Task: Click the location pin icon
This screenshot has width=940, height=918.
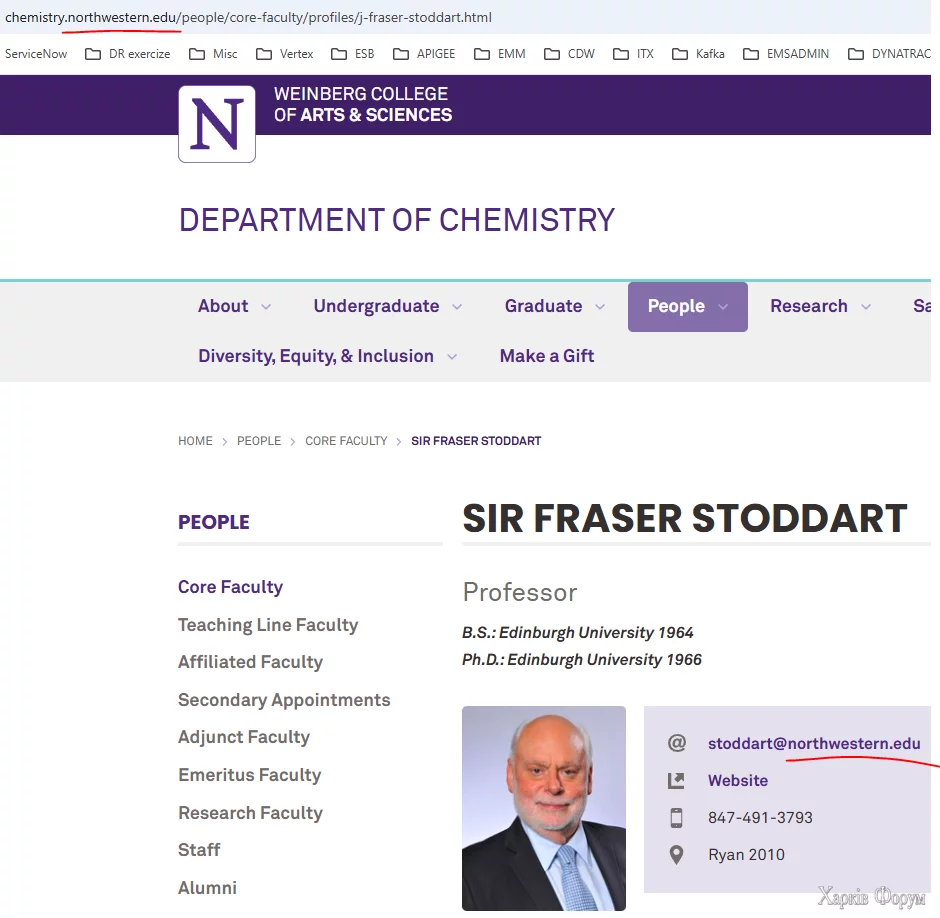Action: tap(677, 855)
